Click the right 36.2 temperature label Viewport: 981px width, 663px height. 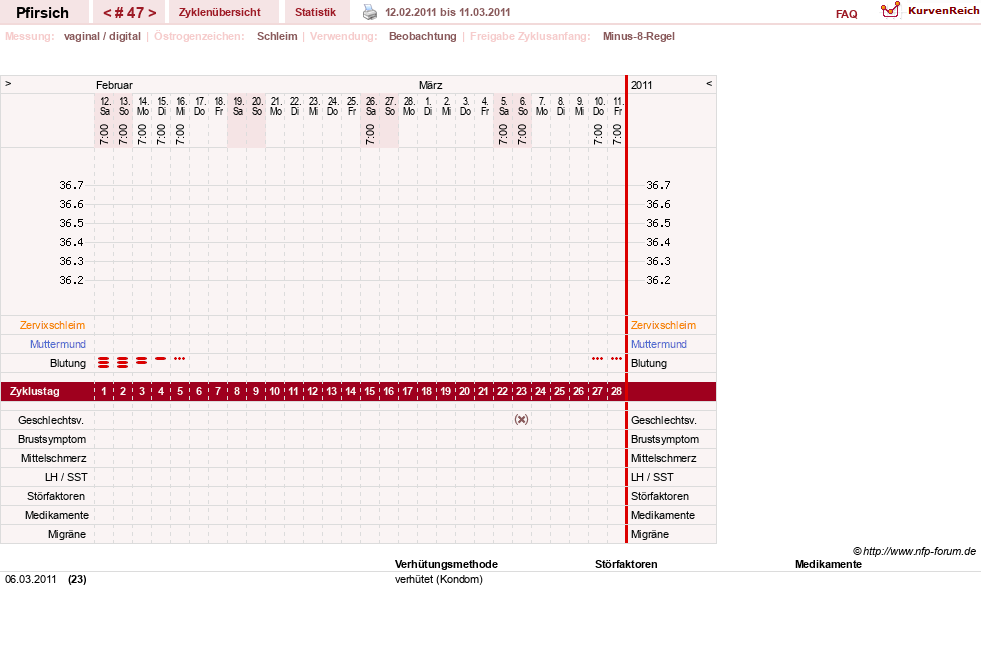pos(658,280)
